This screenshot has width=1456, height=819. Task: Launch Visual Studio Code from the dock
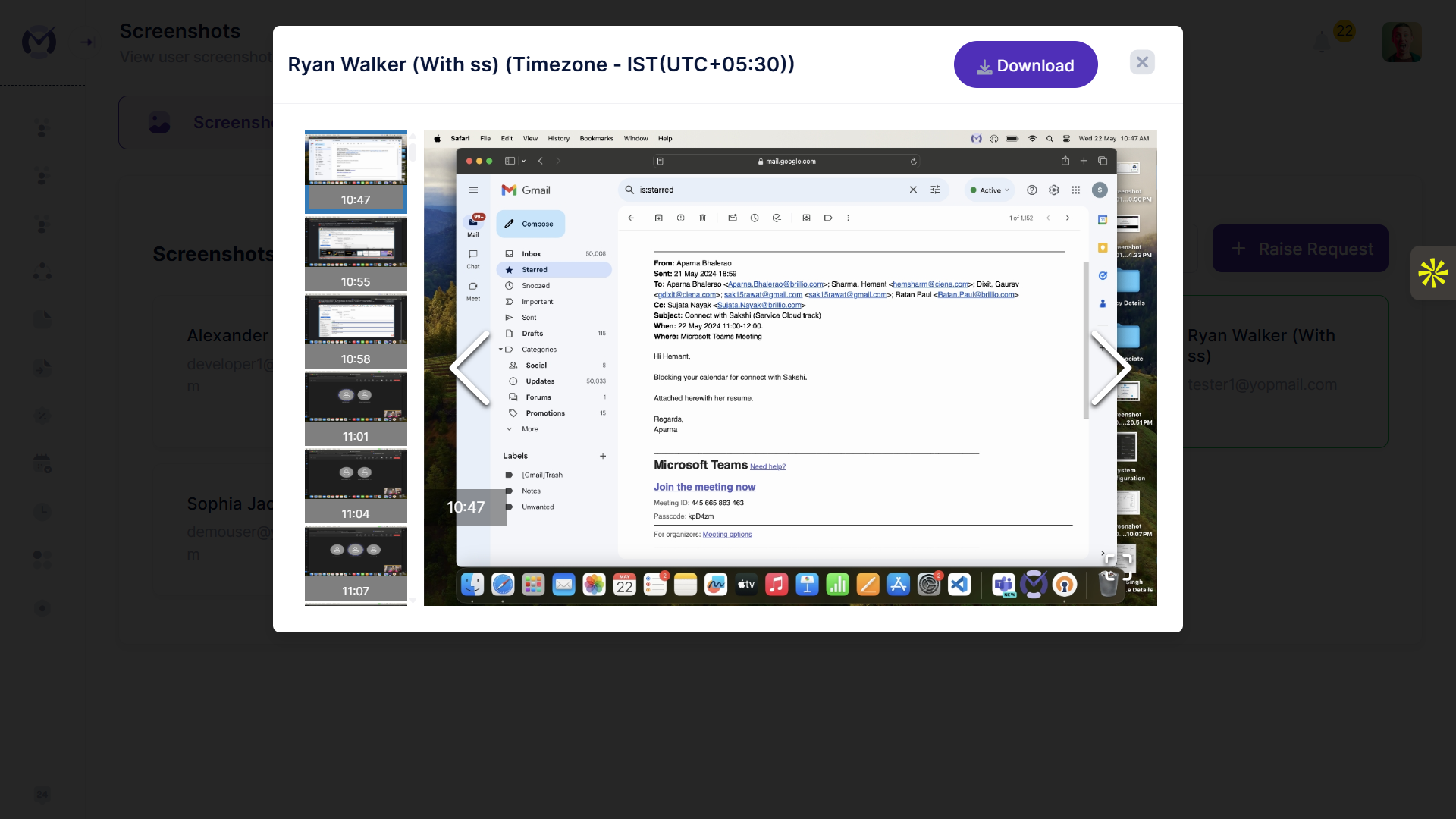[959, 585]
